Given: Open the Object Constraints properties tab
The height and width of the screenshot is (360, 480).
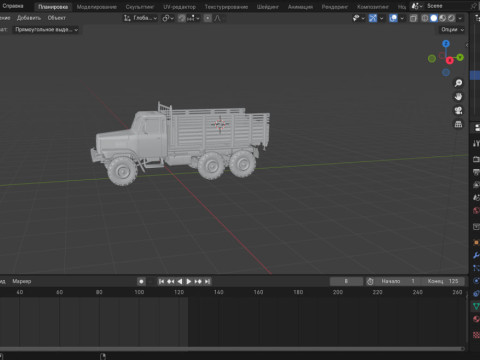Looking at the screenshot, I should pyautogui.click(x=476, y=293).
